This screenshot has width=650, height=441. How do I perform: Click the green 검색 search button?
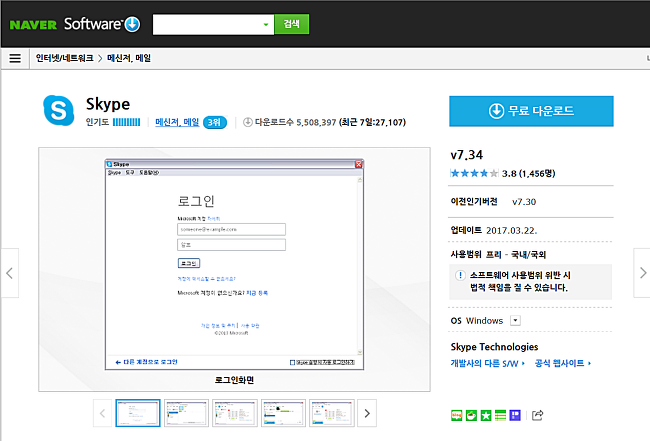tap(292, 24)
